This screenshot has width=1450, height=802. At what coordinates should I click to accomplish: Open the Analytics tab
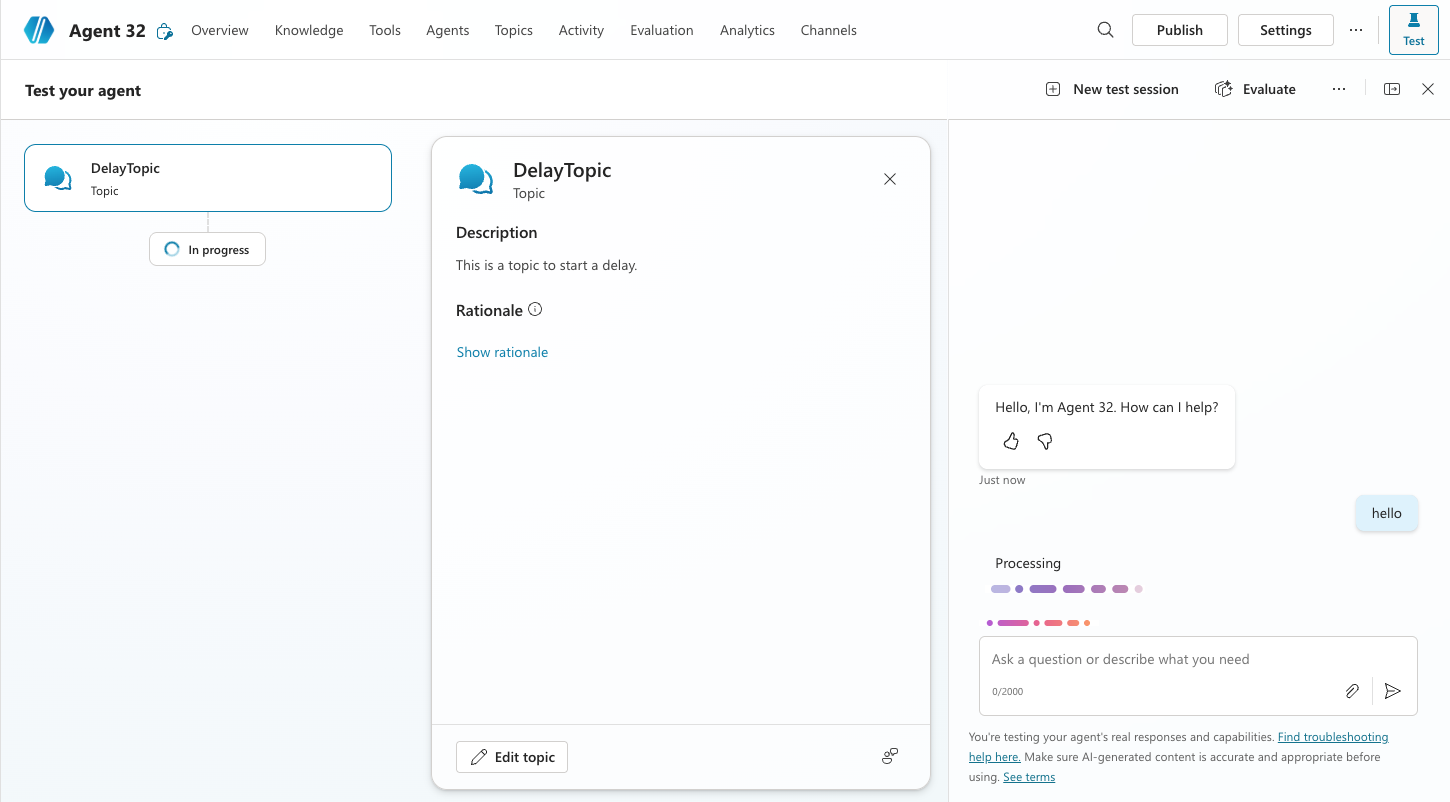point(747,30)
